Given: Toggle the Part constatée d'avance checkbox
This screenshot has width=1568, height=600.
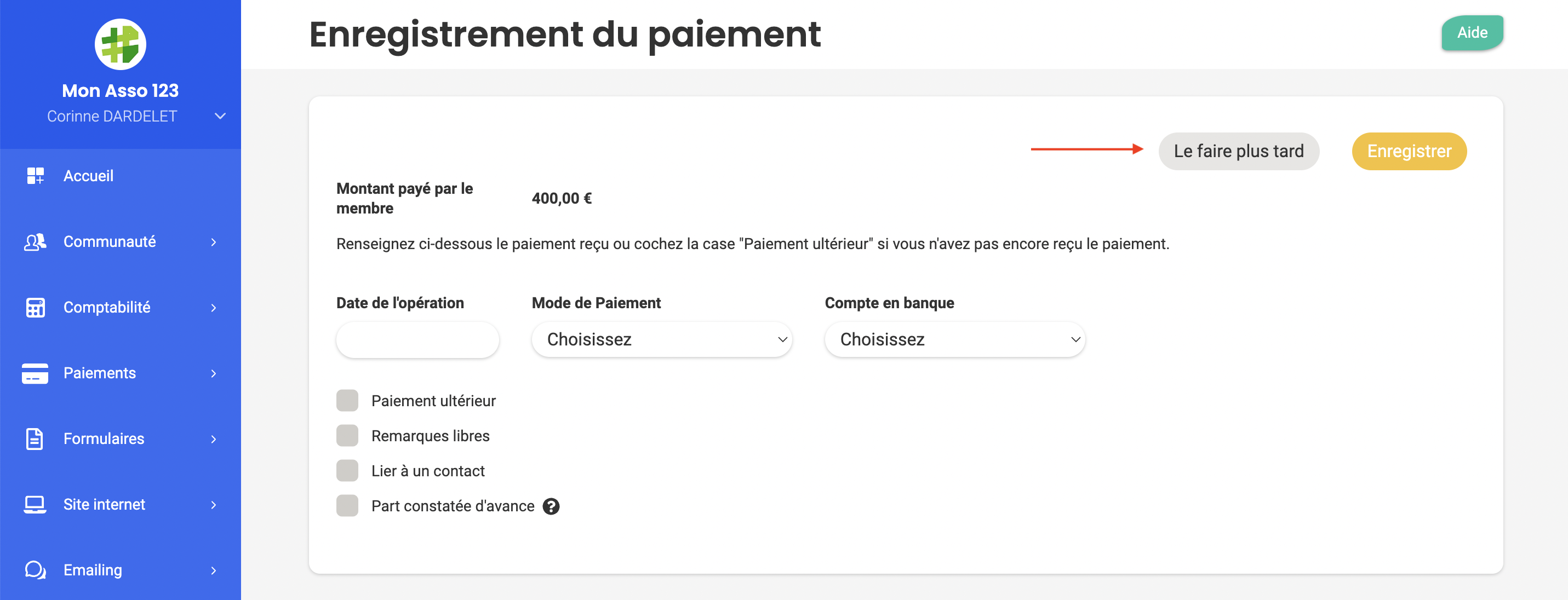Looking at the screenshot, I should point(347,506).
